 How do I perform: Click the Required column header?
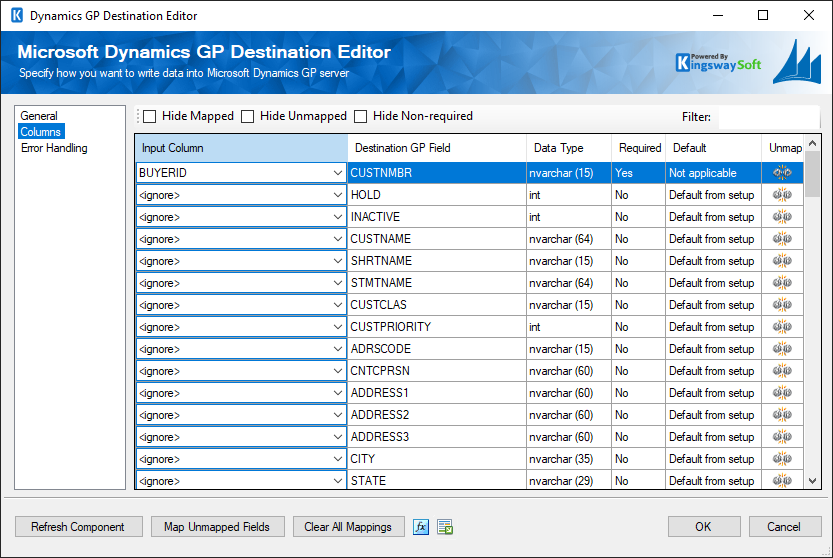click(639, 148)
